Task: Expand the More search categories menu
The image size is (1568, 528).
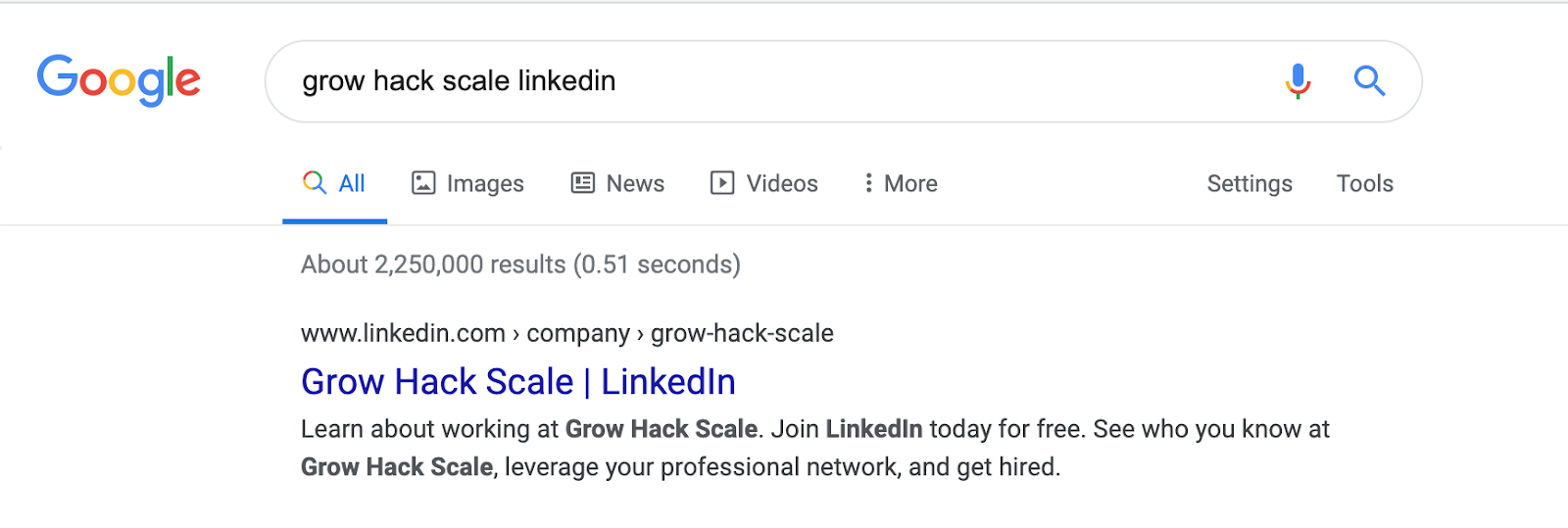Action: (x=901, y=183)
